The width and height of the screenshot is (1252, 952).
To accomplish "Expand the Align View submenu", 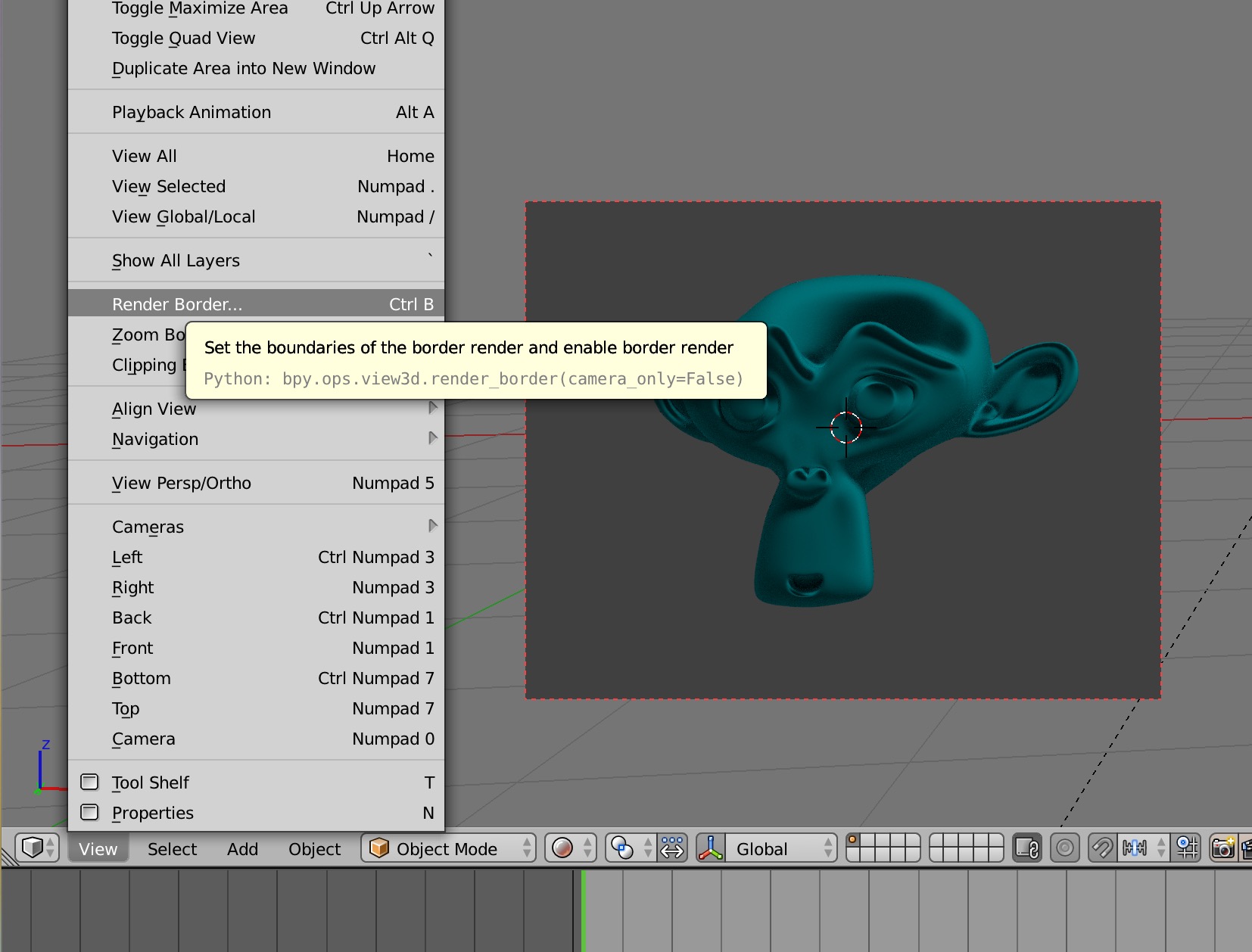I will click(256, 409).
